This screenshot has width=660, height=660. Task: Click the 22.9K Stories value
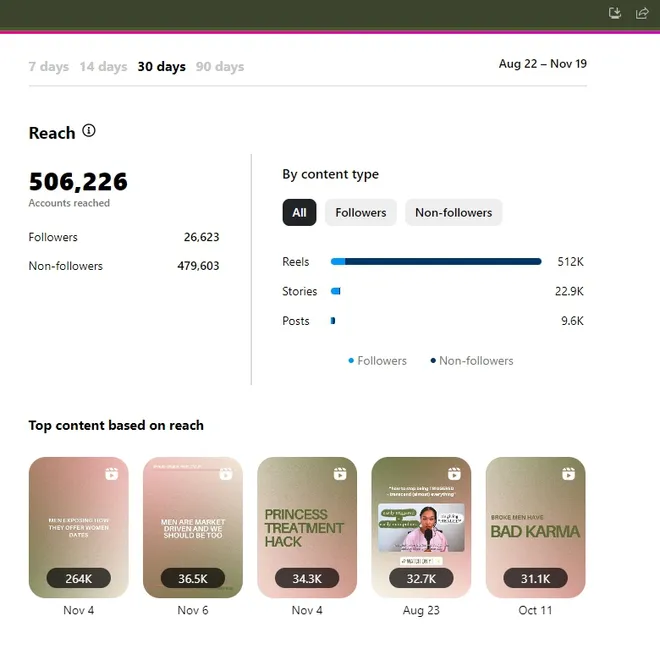569,291
